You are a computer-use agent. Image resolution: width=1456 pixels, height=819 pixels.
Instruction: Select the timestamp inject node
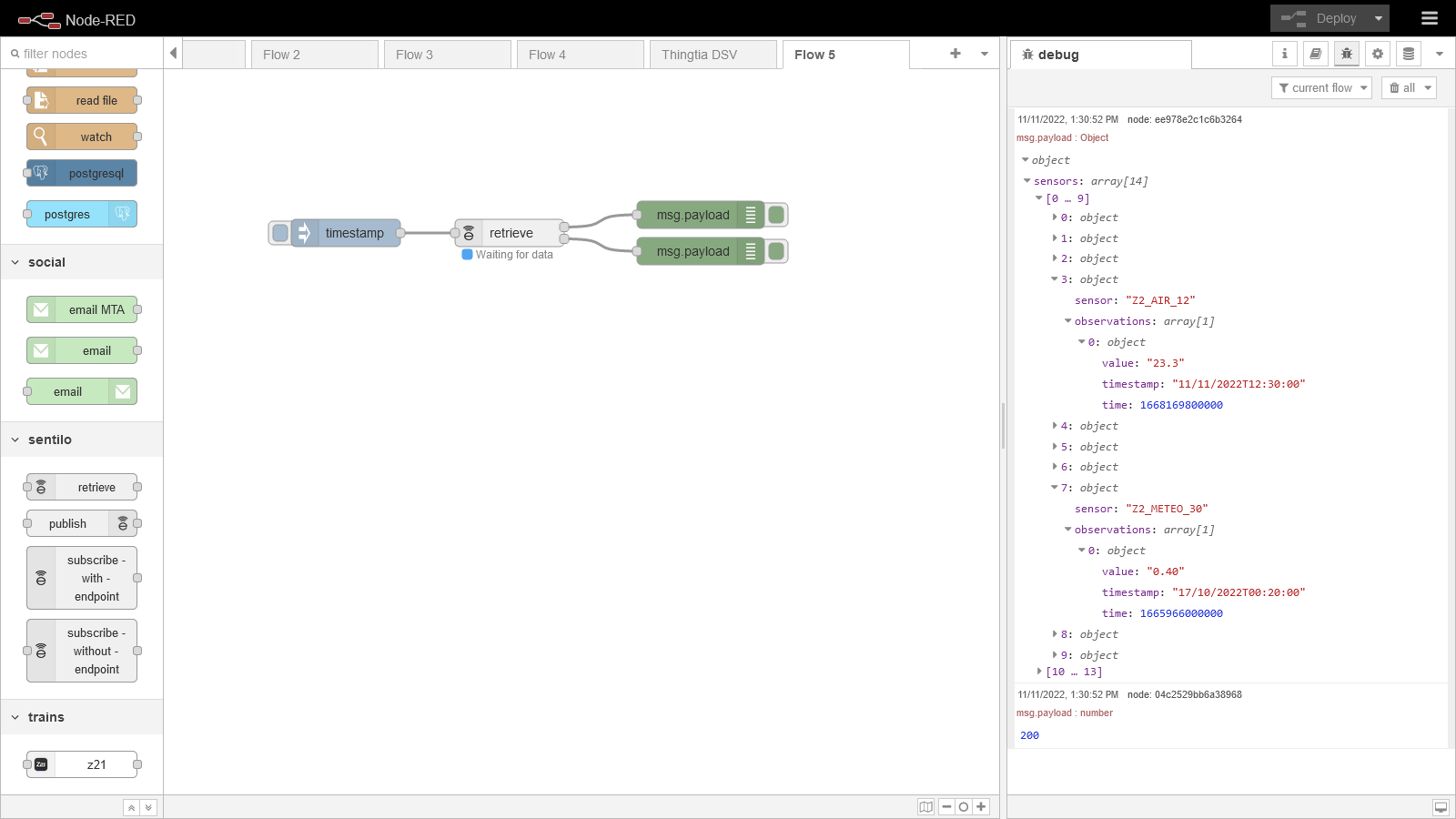pos(347,233)
